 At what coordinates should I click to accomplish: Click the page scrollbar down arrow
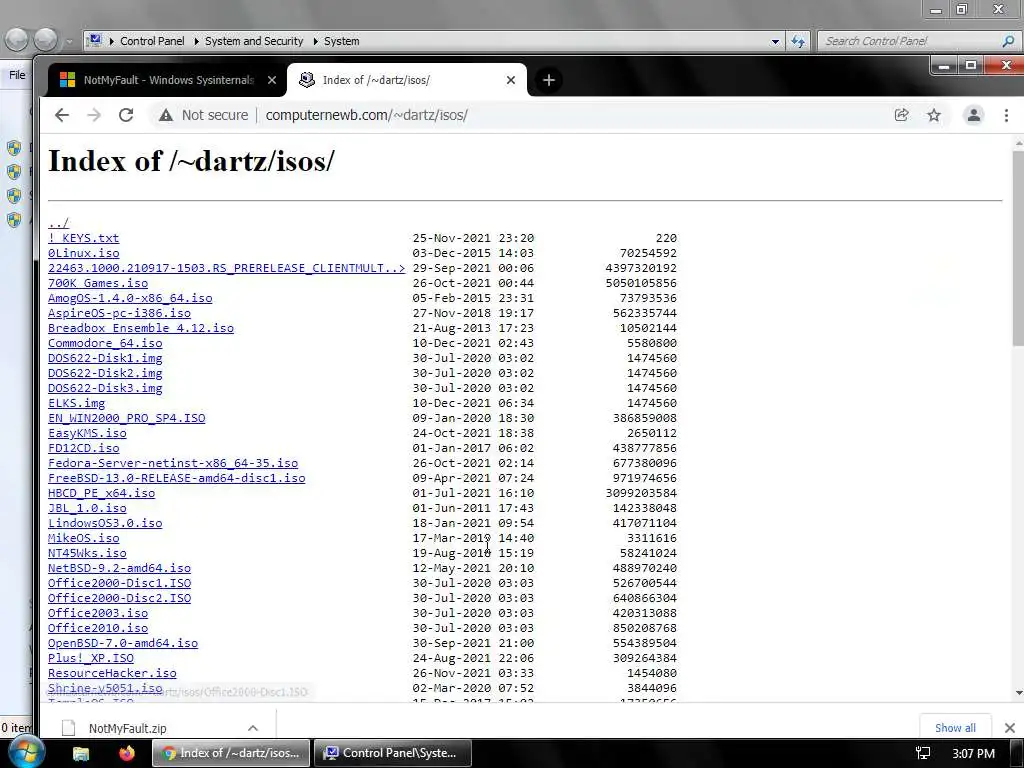point(1019,694)
